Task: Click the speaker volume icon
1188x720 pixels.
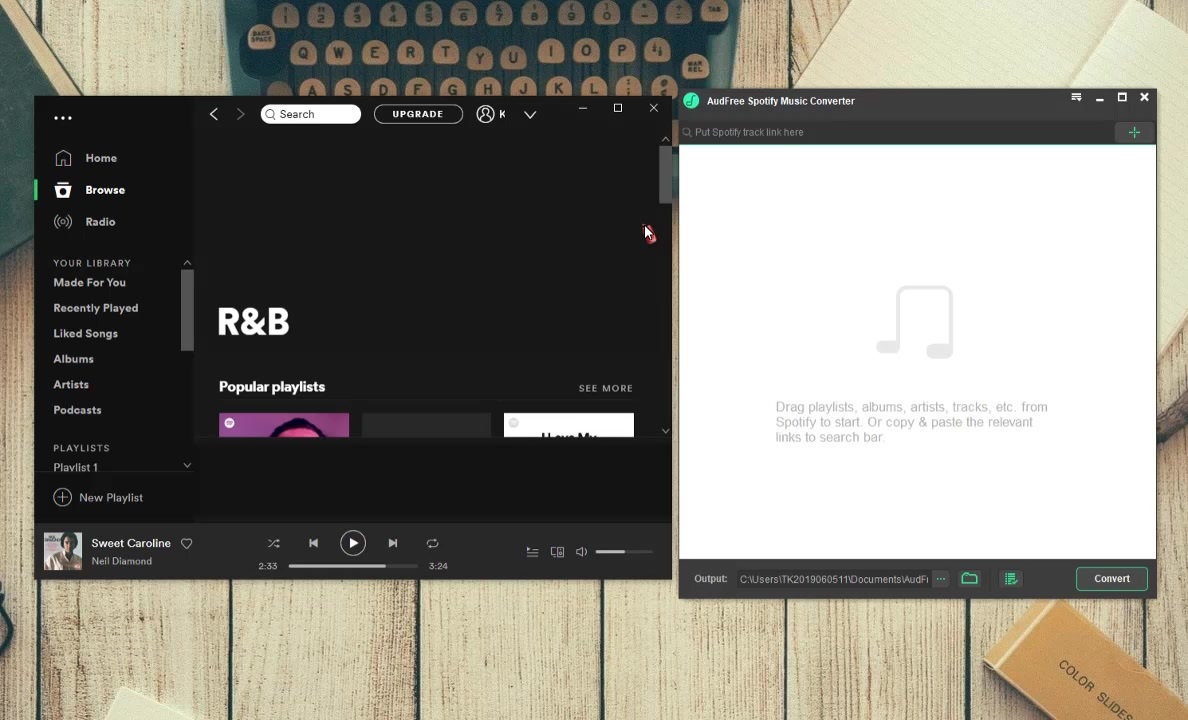Action: click(581, 551)
